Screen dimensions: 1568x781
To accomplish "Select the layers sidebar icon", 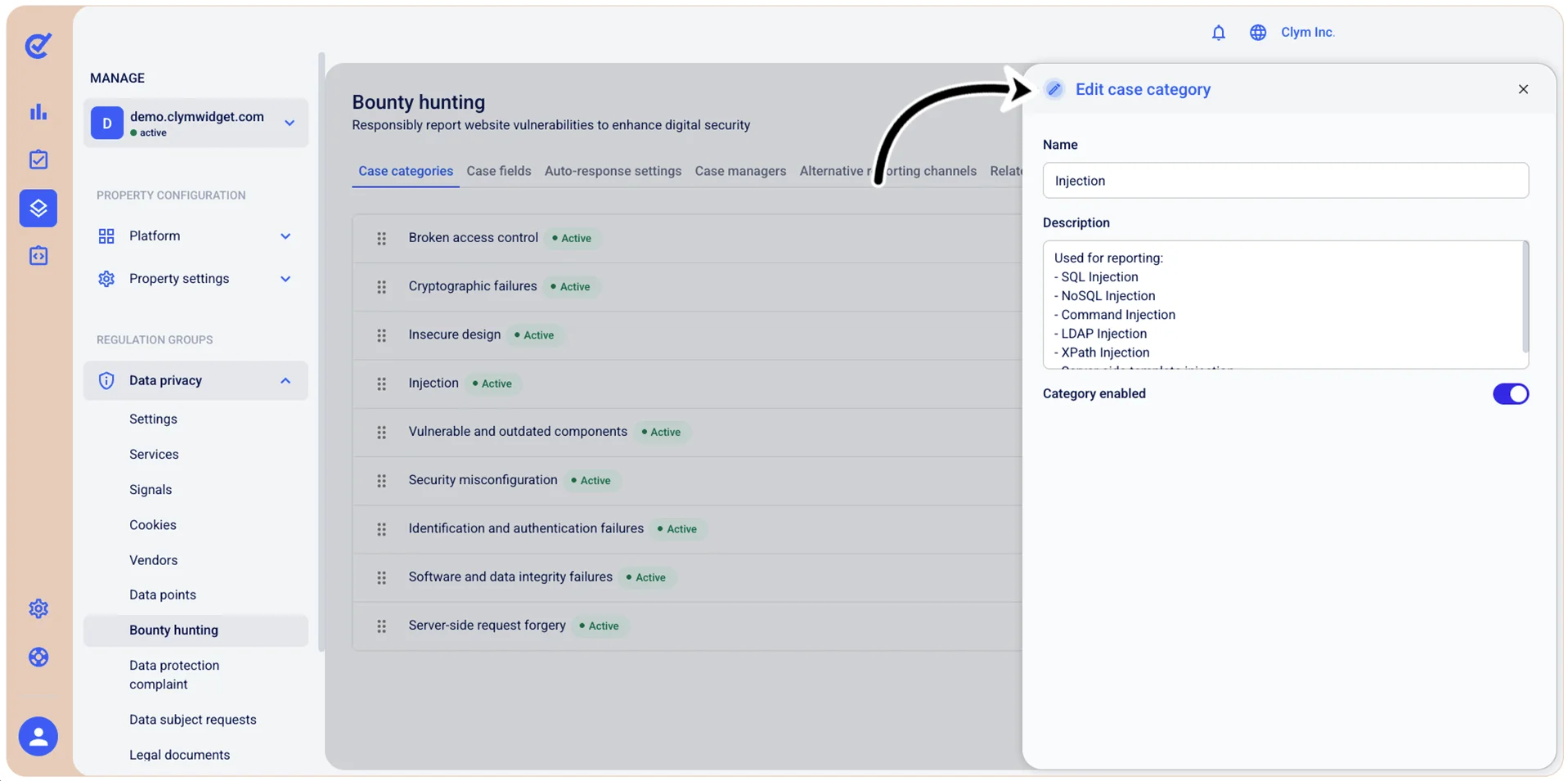I will (x=38, y=209).
